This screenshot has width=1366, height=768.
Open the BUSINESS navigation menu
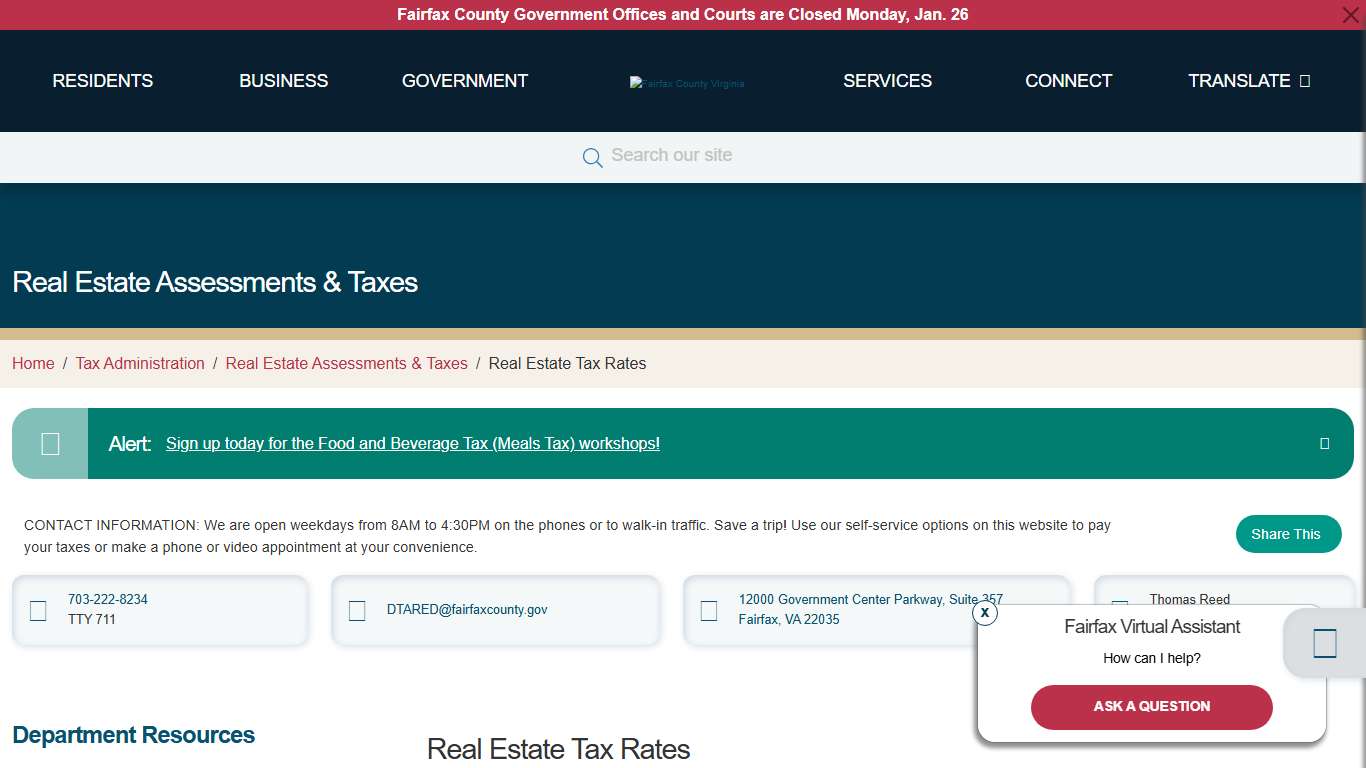pyautogui.click(x=283, y=81)
